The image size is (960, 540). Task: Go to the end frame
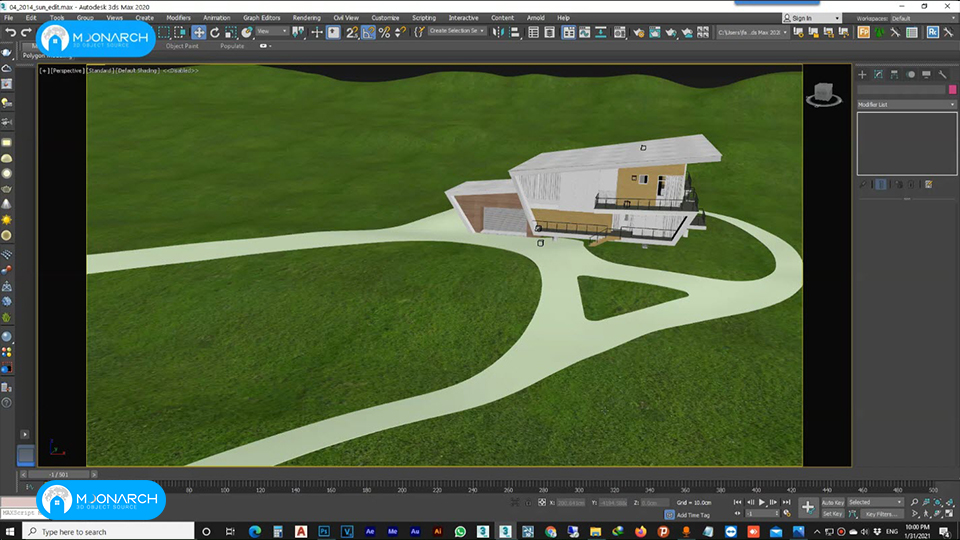tap(786, 502)
